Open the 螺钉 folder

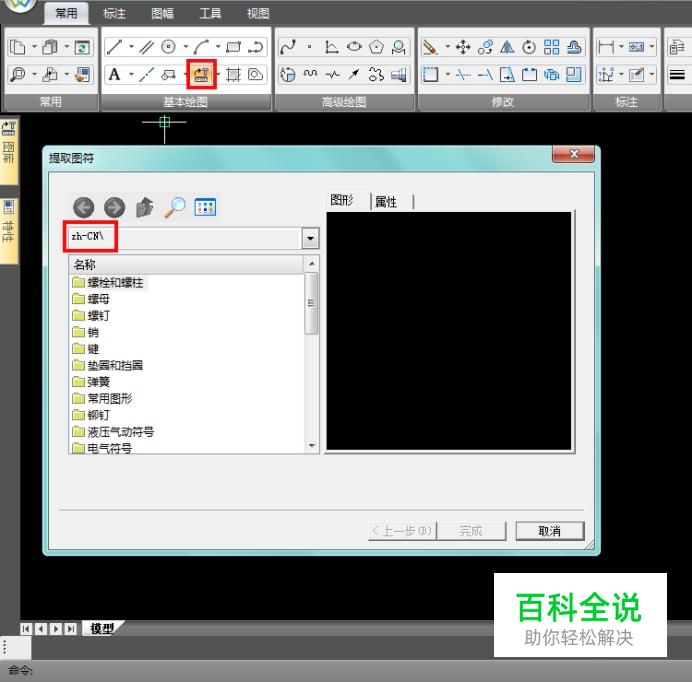tap(91, 316)
